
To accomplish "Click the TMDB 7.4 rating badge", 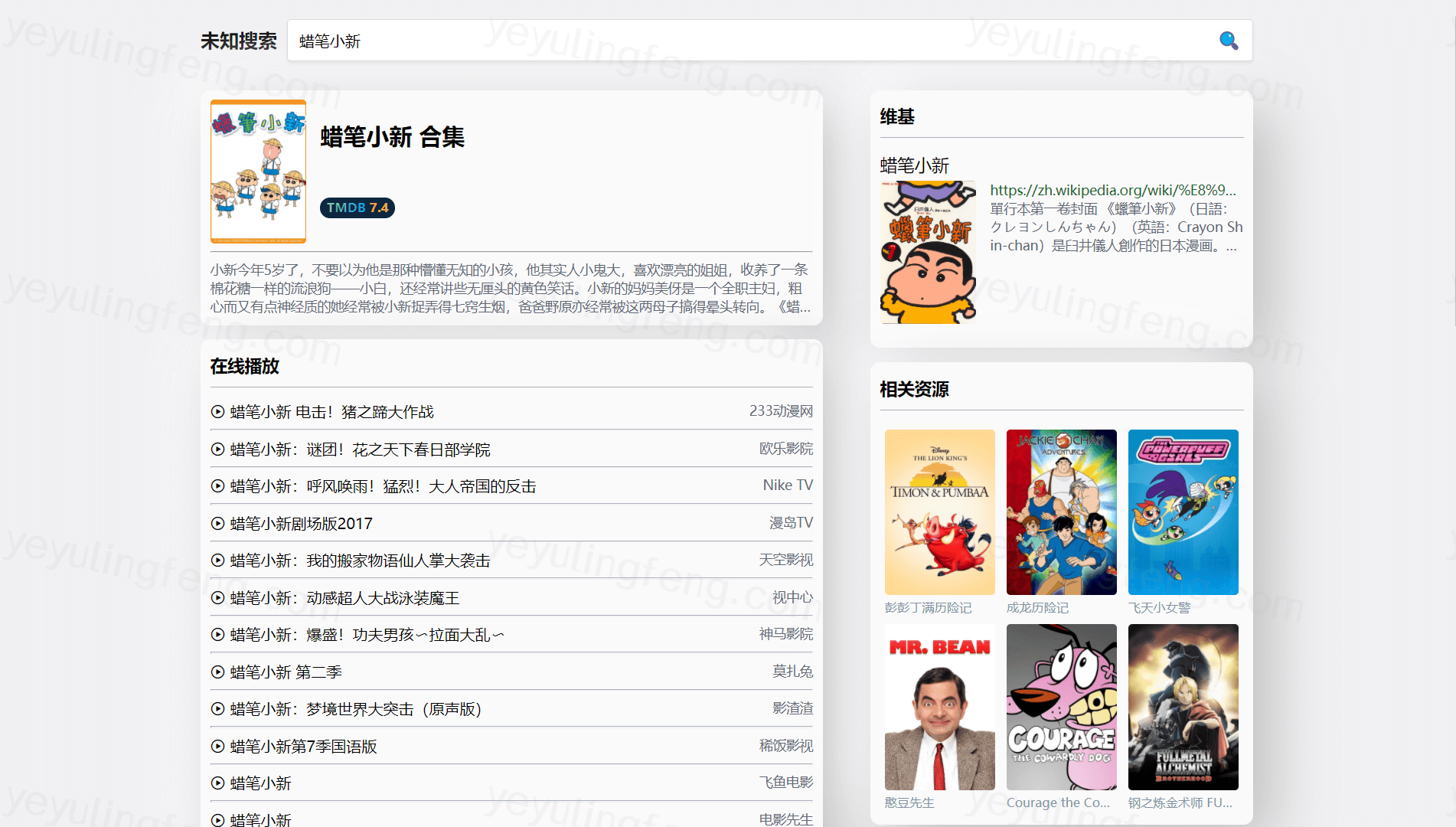I will tap(357, 208).
